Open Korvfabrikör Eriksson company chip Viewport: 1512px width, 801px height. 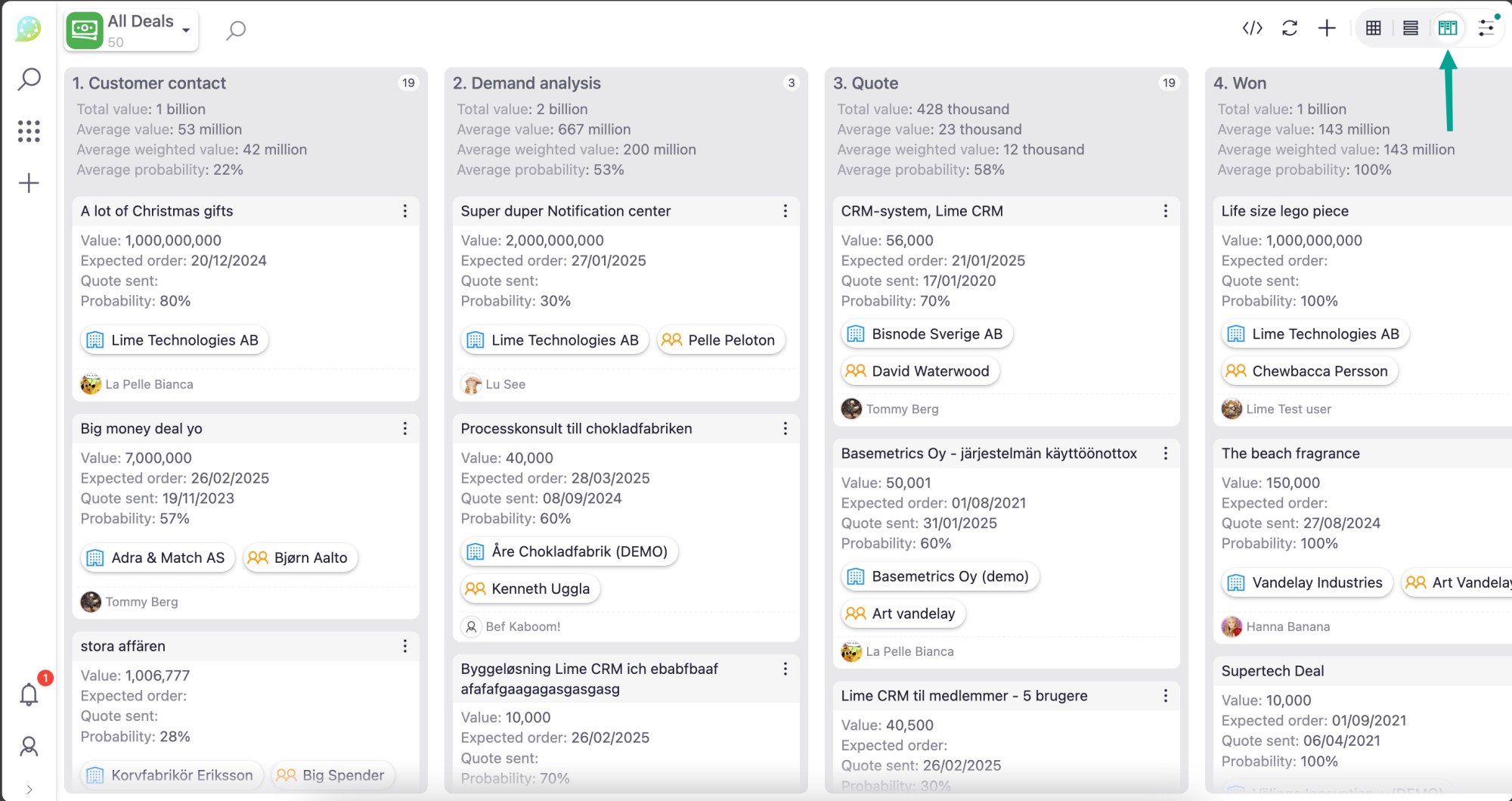172,775
